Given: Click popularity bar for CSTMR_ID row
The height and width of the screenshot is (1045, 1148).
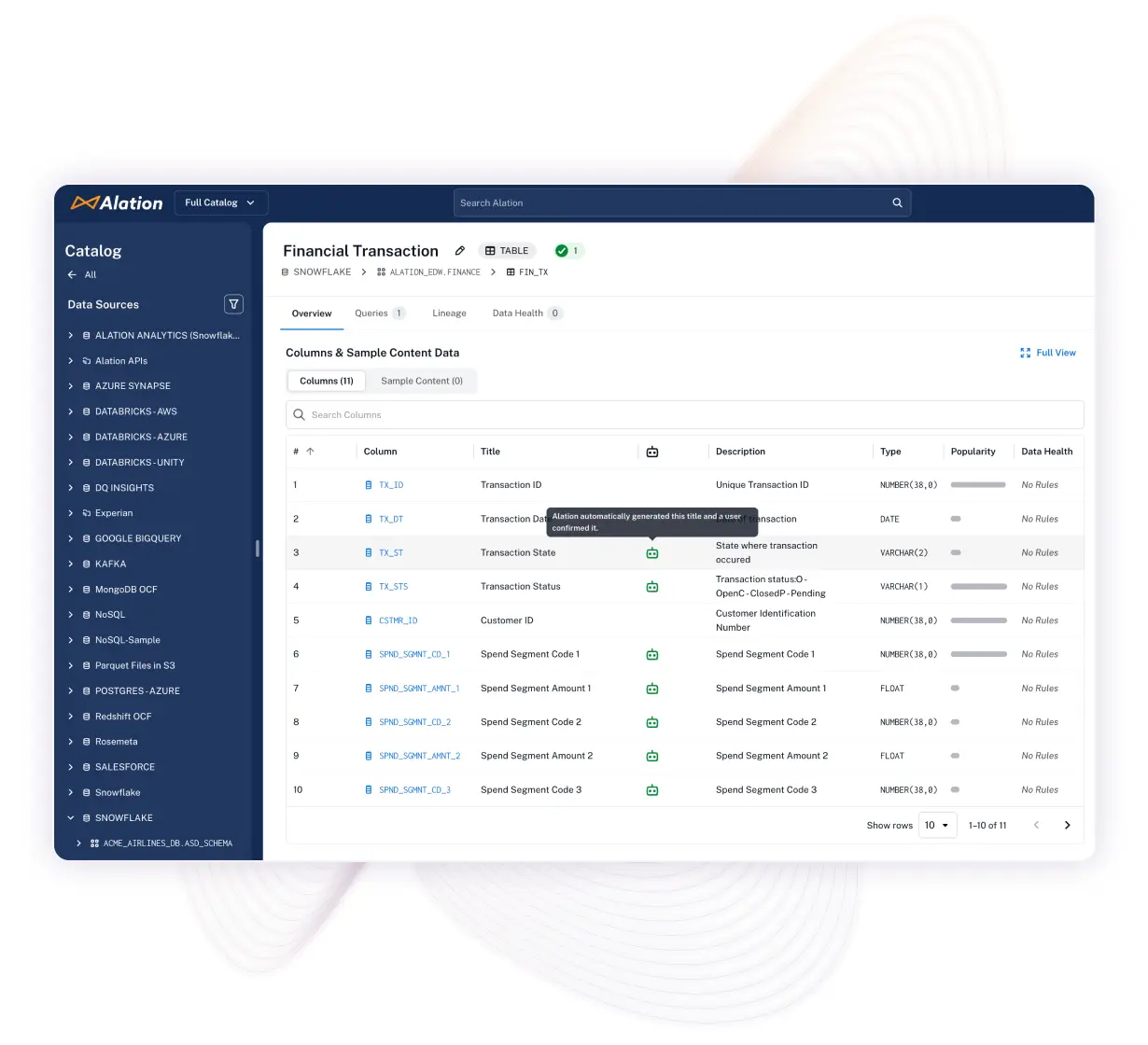Looking at the screenshot, I should coord(978,620).
